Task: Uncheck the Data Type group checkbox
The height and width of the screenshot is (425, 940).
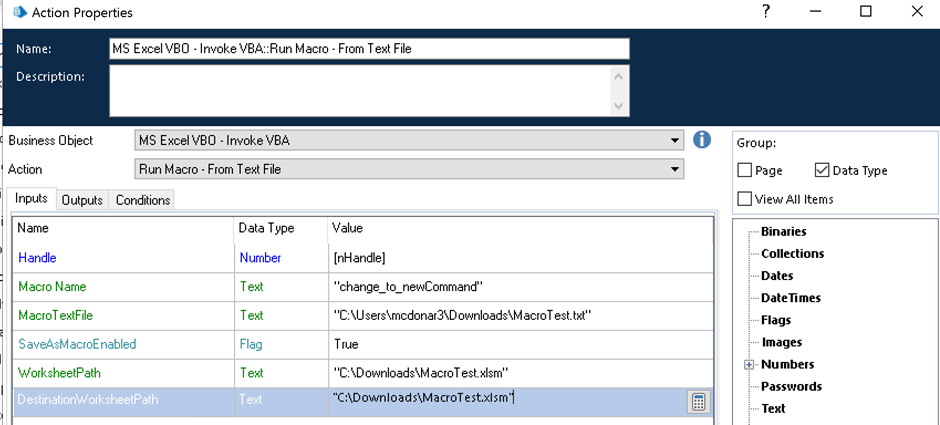Action: click(x=822, y=171)
